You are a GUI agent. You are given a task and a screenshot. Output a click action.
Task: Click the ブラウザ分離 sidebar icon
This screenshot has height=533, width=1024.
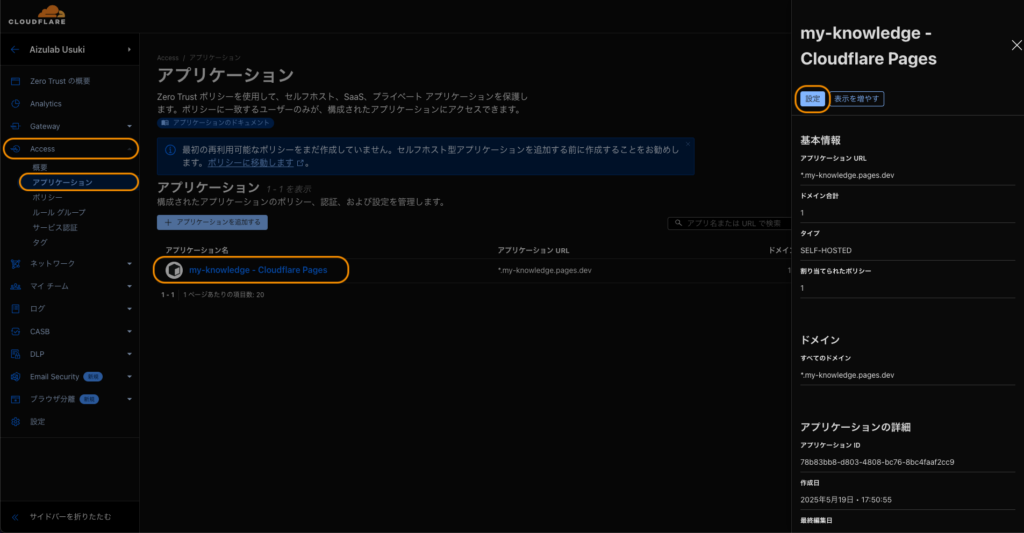tap(16, 399)
